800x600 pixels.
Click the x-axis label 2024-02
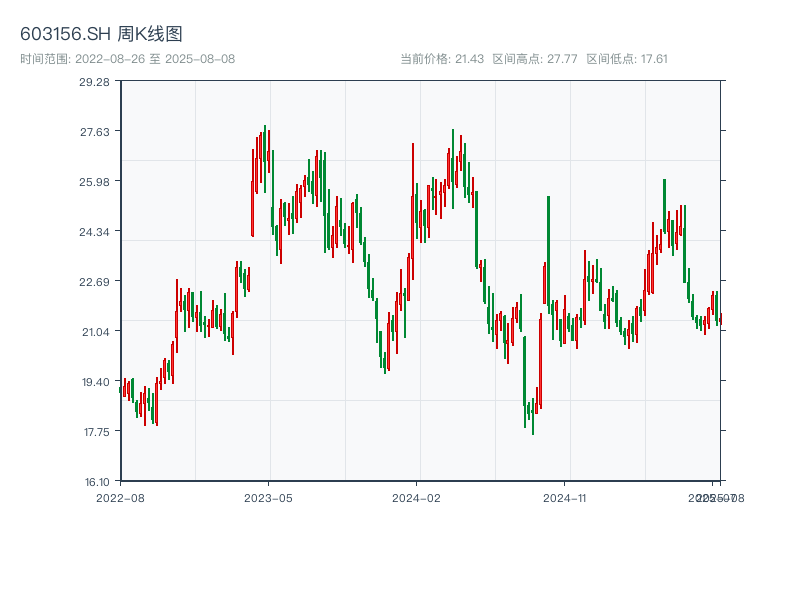pyautogui.click(x=416, y=498)
